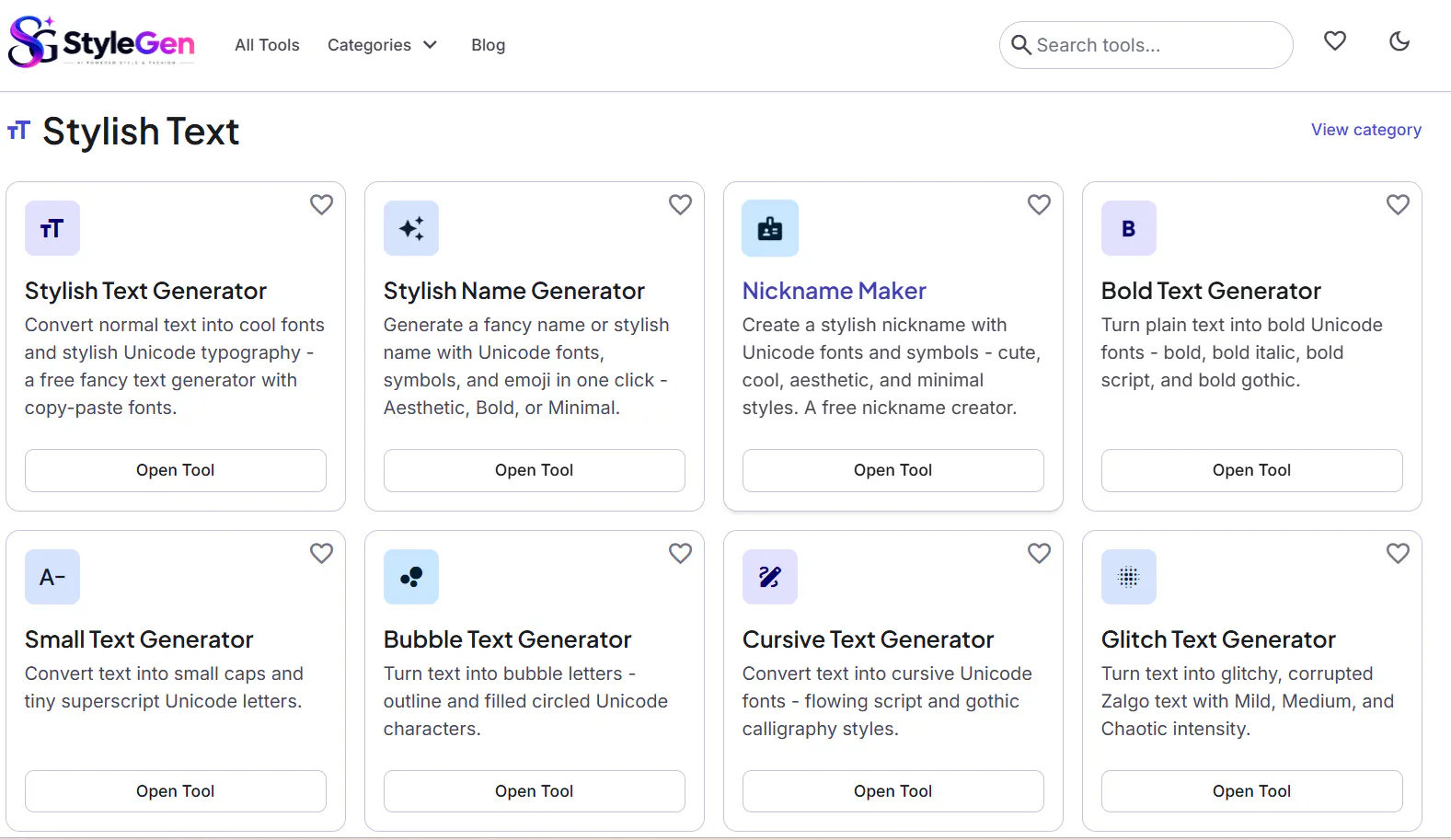Toggle dark mode with the moon icon
The height and width of the screenshot is (840, 1451).
click(1399, 40)
